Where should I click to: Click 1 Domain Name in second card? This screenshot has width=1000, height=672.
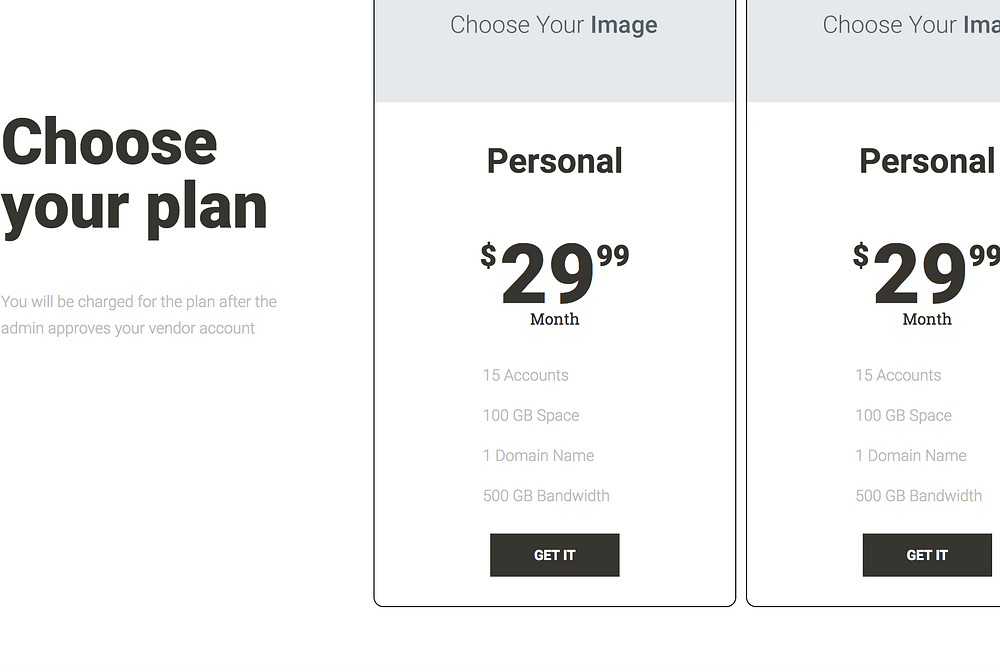click(911, 455)
